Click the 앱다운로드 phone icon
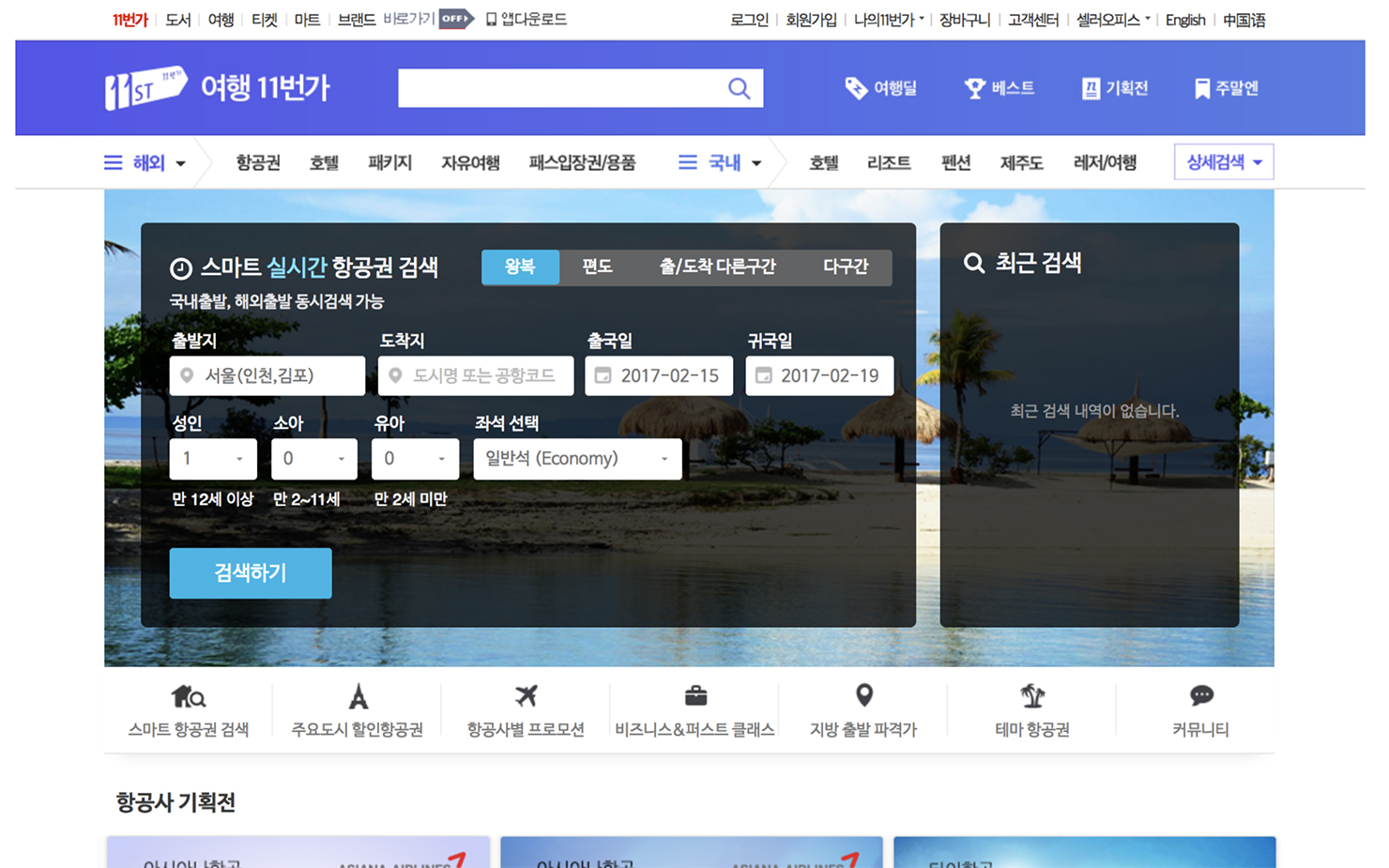Screen dimensions: 1389x868 click(x=491, y=20)
